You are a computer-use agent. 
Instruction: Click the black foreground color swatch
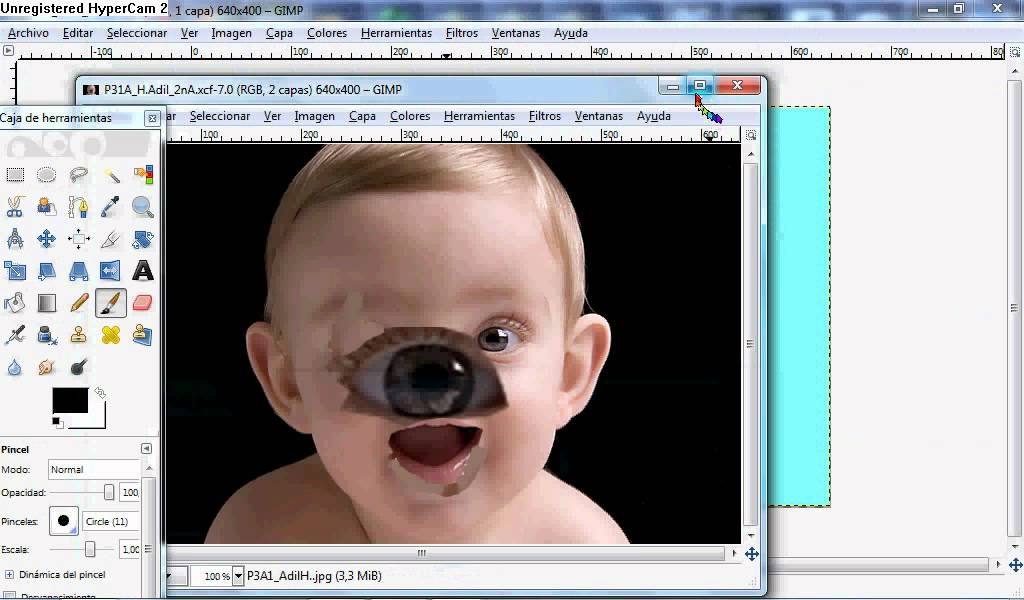70,400
